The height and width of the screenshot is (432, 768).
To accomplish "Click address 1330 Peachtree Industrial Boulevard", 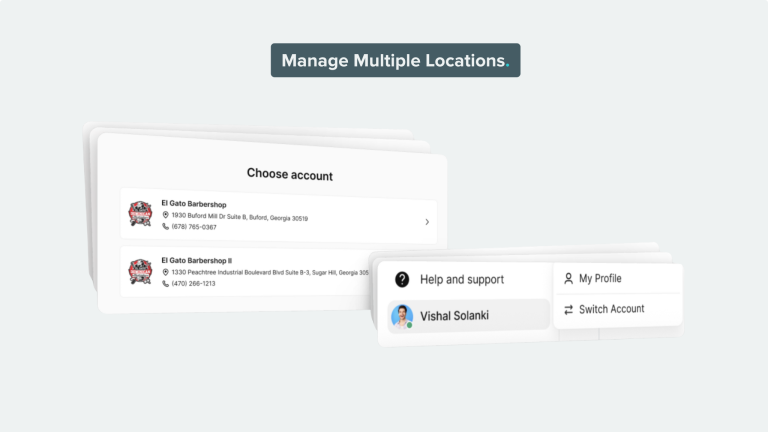I will (270, 272).
